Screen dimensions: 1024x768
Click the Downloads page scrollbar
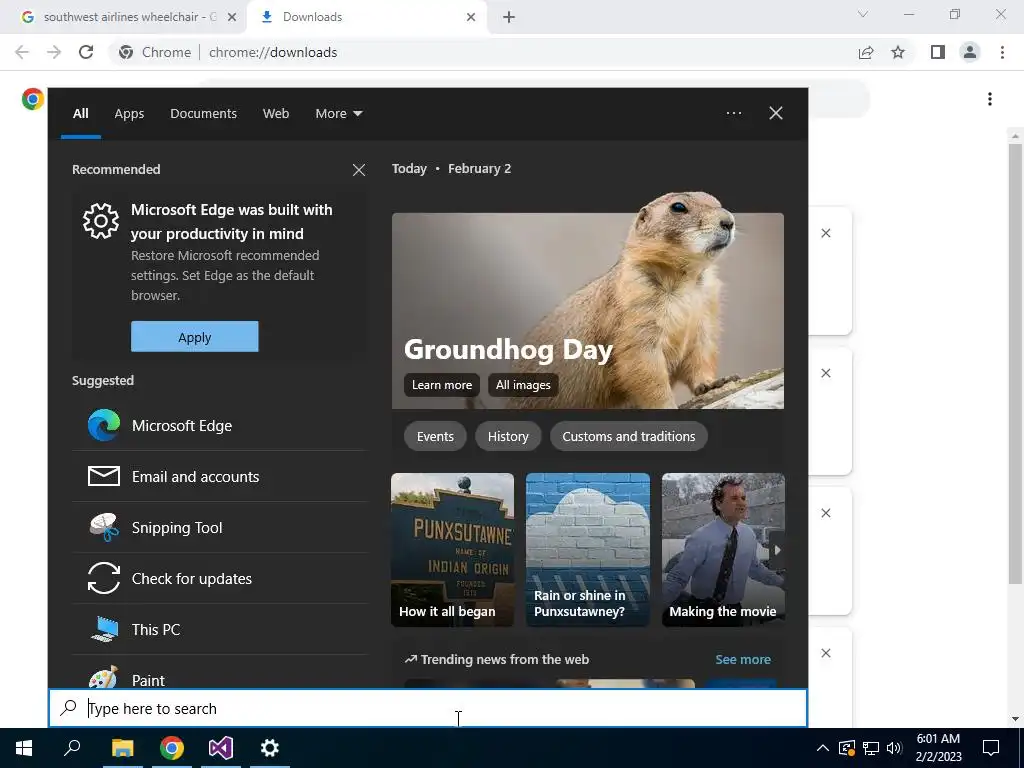tap(1015, 364)
